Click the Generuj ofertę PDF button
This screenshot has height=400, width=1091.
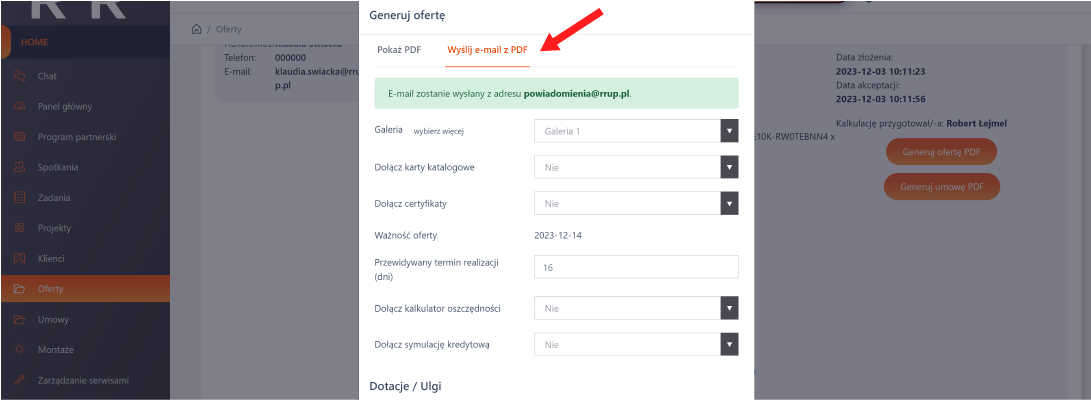pos(940,151)
